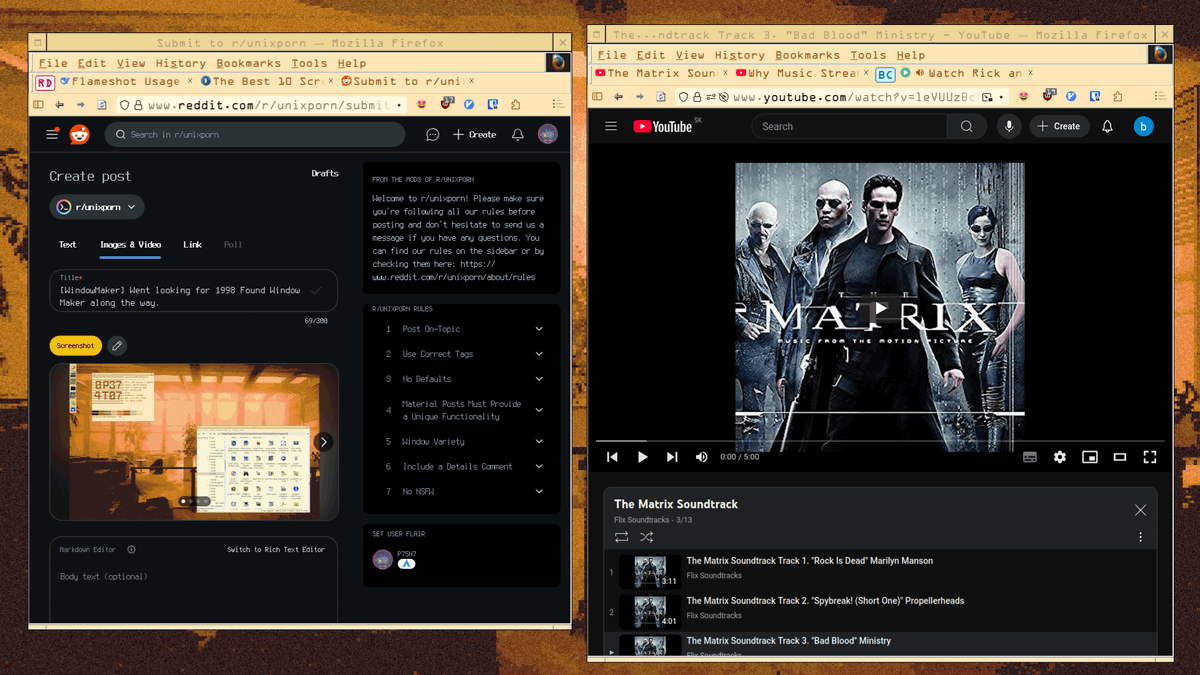Toggle subtitles on the video player

pos(1030,457)
